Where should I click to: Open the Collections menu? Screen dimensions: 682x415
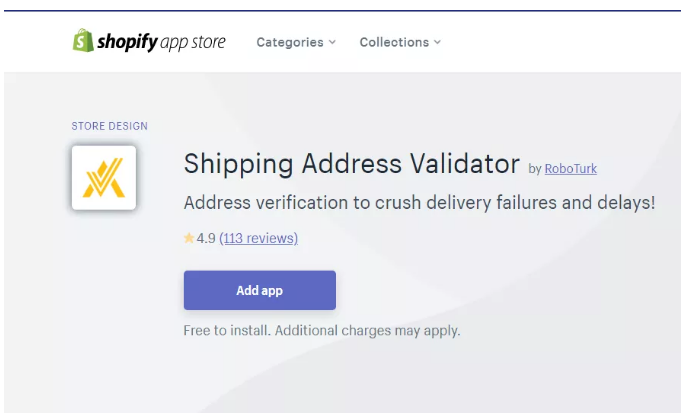pos(394,42)
